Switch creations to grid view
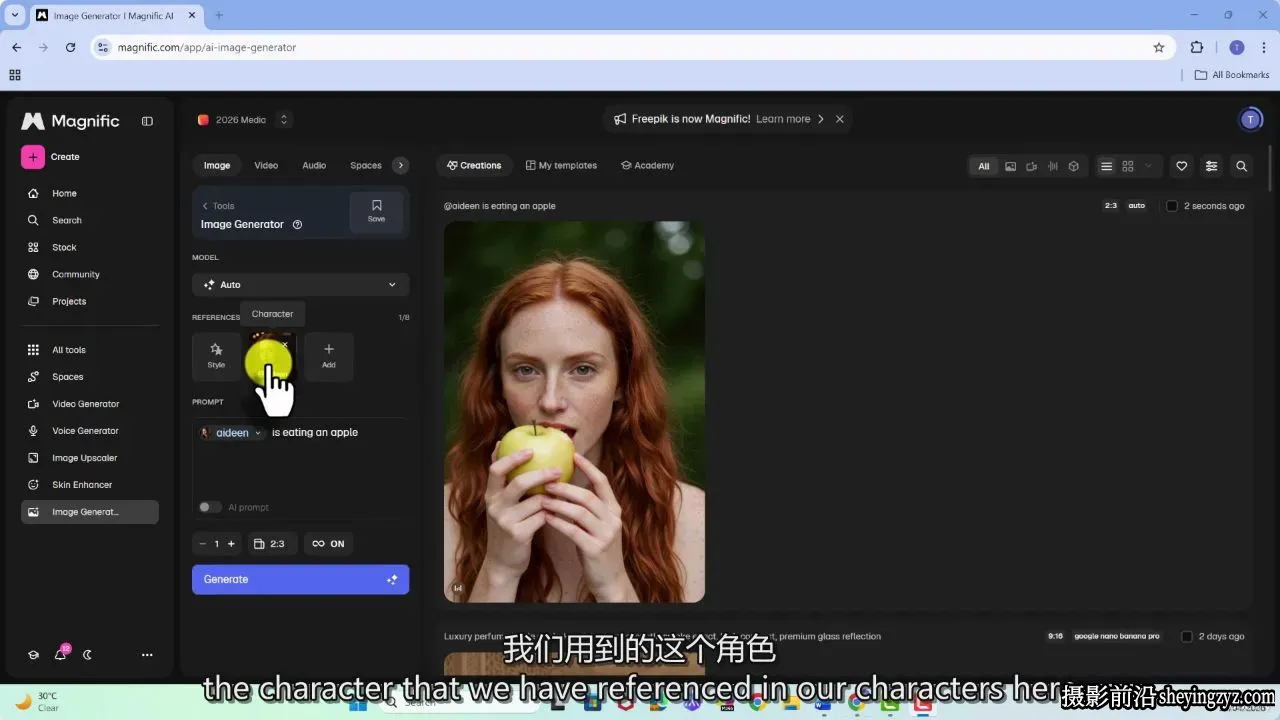The height and width of the screenshot is (720, 1280). point(1127,166)
